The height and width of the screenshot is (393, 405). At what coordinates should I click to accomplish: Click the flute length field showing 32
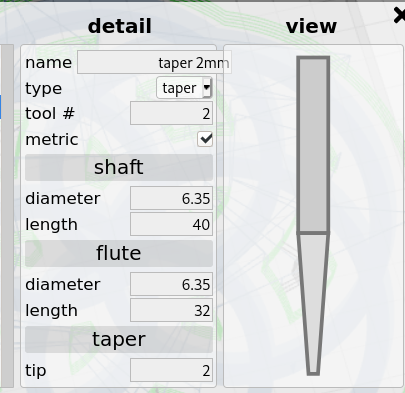tap(171, 310)
